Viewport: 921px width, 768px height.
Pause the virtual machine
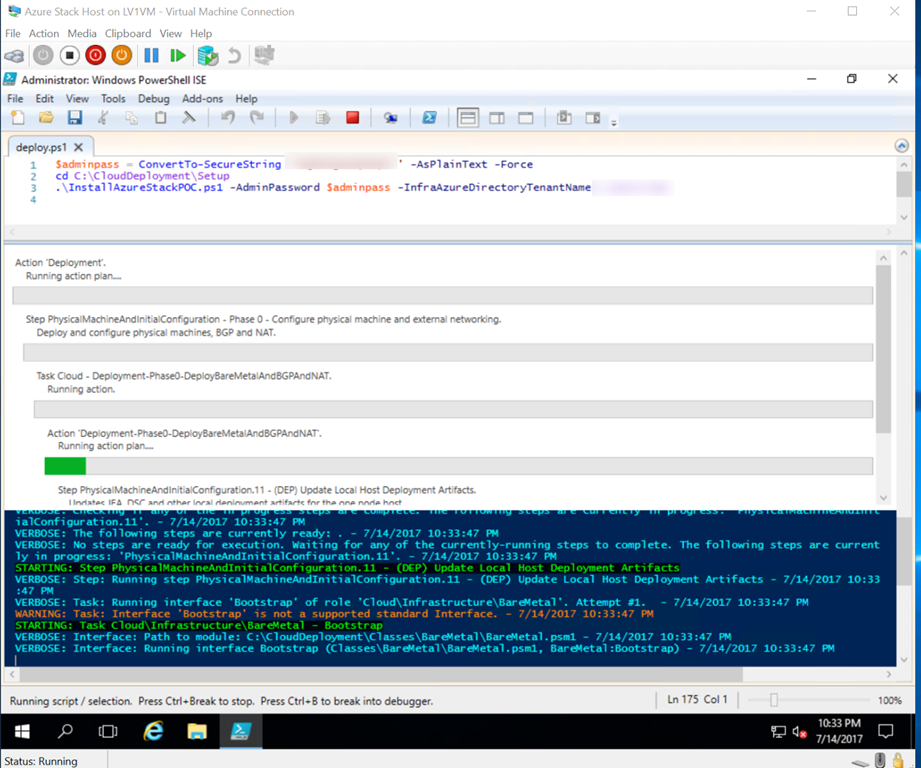(151, 56)
